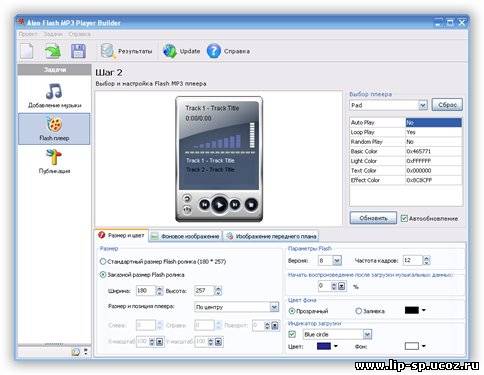Select the Flash плеер sidebar step

click(x=54, y=129)
